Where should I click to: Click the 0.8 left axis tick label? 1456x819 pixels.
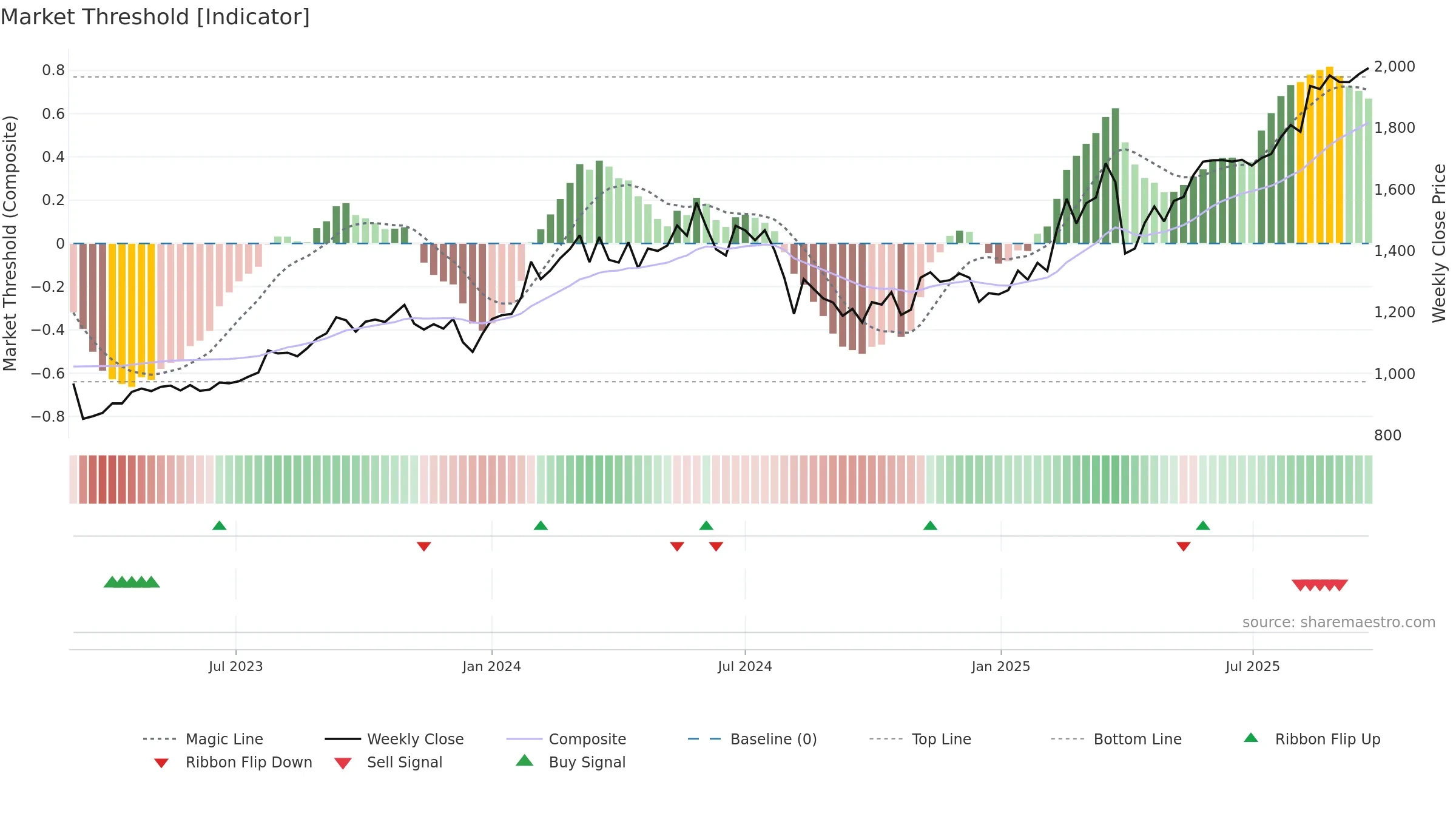(x=53, y=70)
